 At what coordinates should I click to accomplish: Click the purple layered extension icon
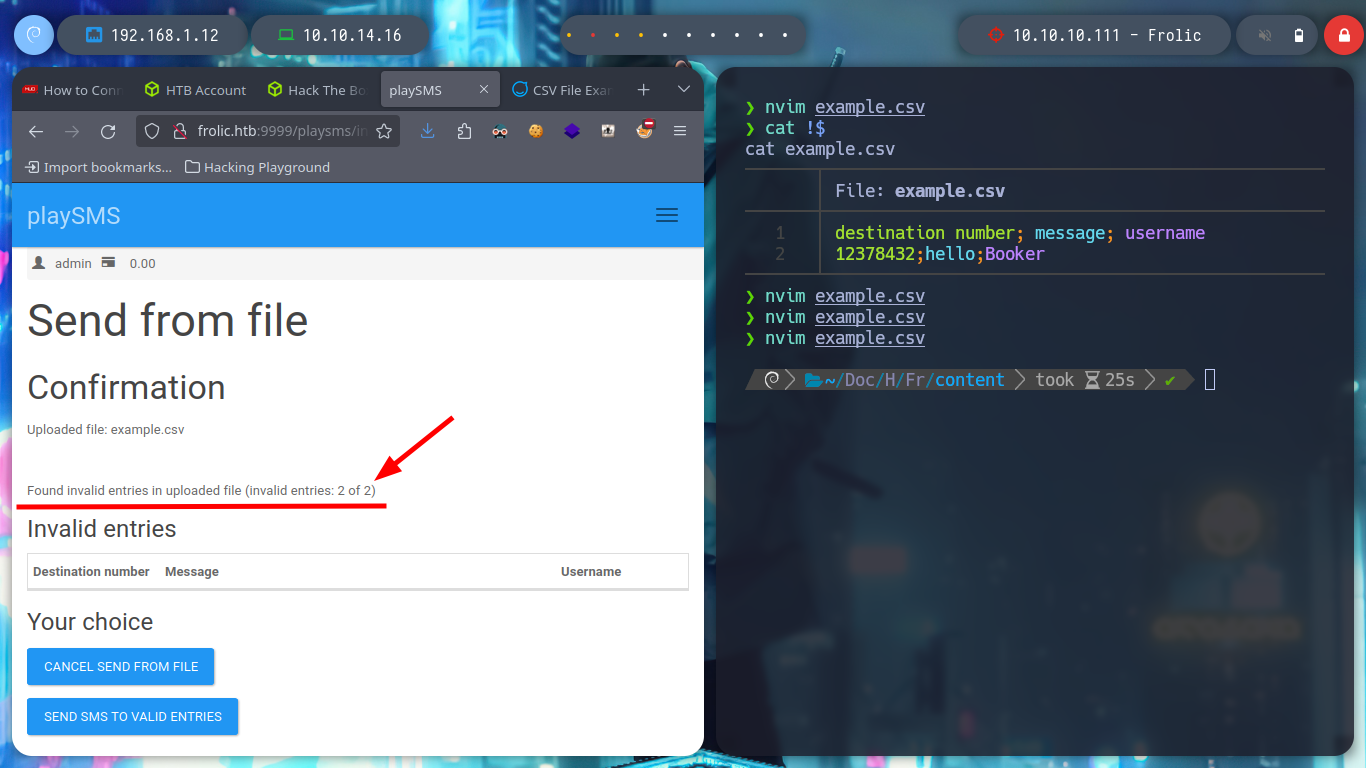pyautogui.click(x=572, y=131)
